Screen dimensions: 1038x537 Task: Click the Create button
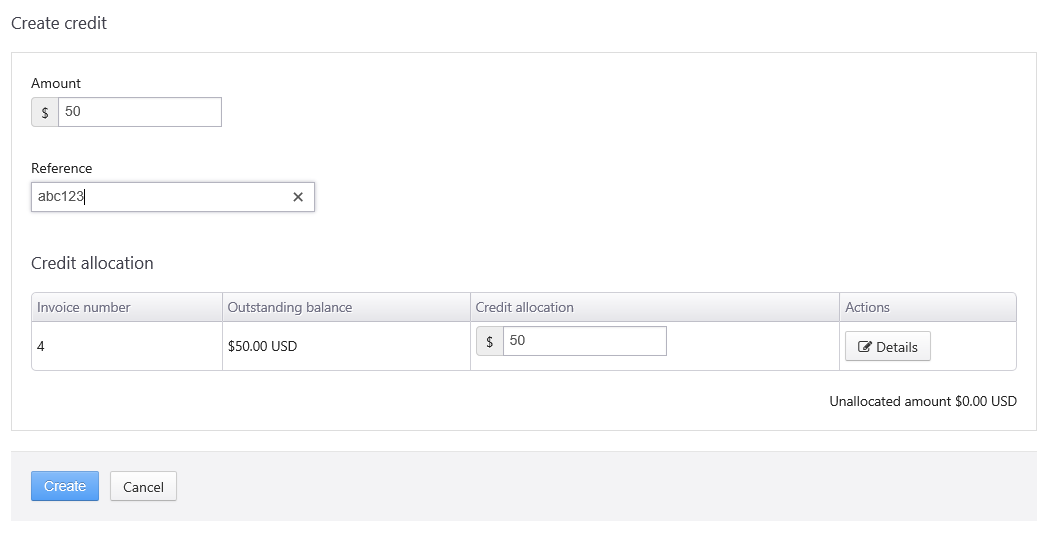tap(65, 486)
